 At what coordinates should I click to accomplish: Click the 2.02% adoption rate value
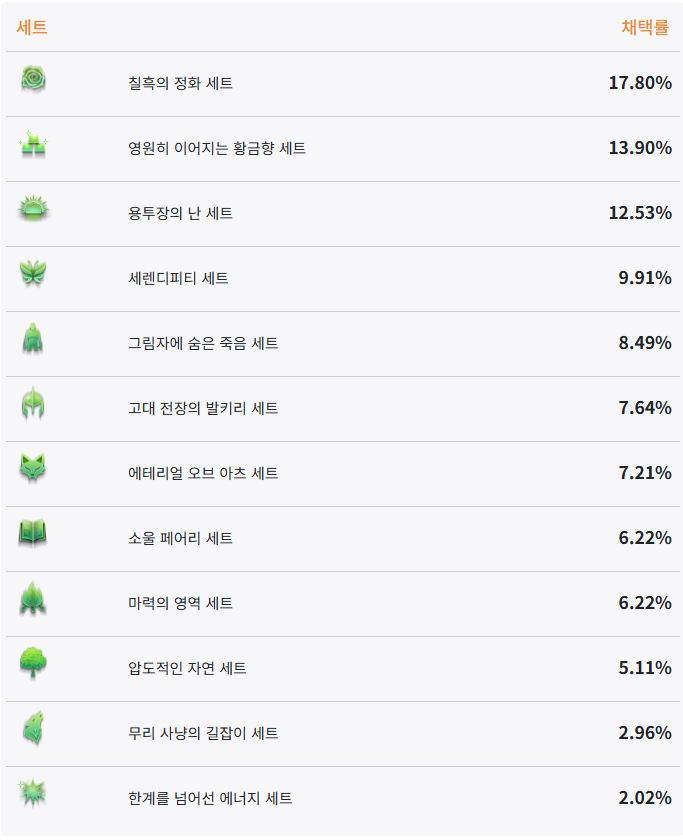click(644, 798)
